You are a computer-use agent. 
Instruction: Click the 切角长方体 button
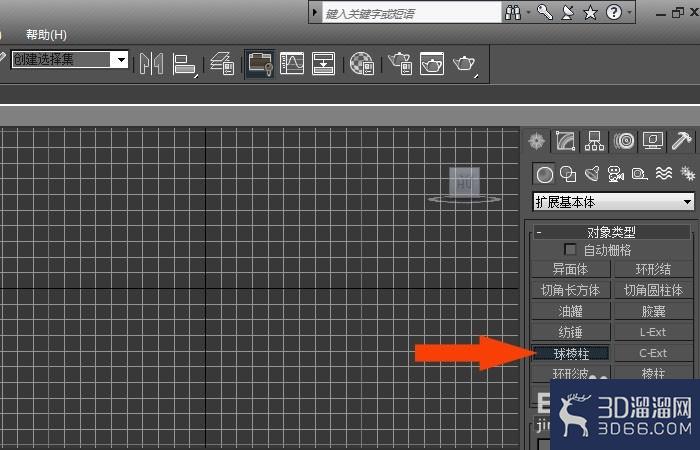tap(571, 290)
